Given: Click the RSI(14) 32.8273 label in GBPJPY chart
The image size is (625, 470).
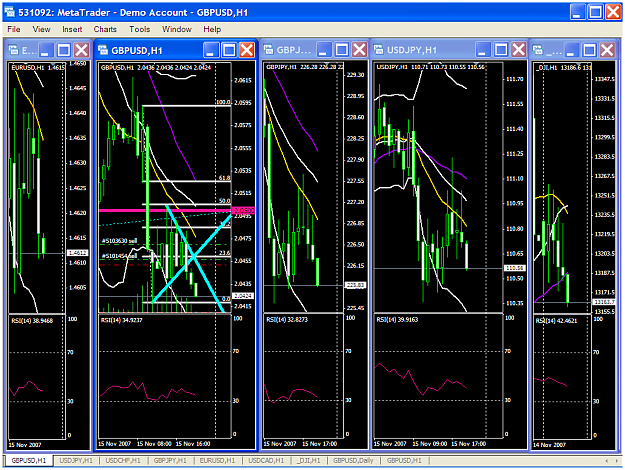Looking at the screenshot, I should [287, 319].
